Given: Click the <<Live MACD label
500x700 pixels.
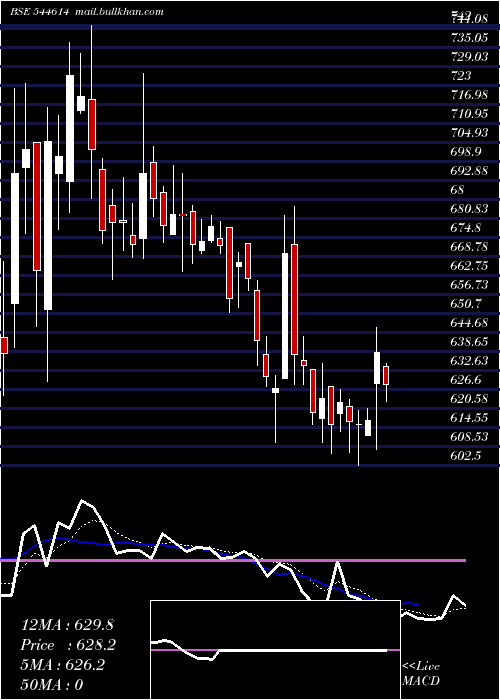Looking at the screenshot, I should (x=421, y=673).
